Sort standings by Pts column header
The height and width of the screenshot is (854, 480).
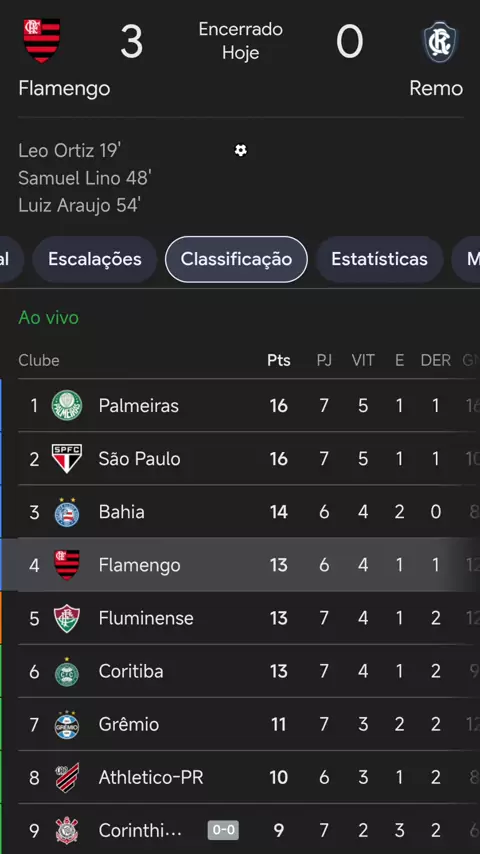coord(278,361)
